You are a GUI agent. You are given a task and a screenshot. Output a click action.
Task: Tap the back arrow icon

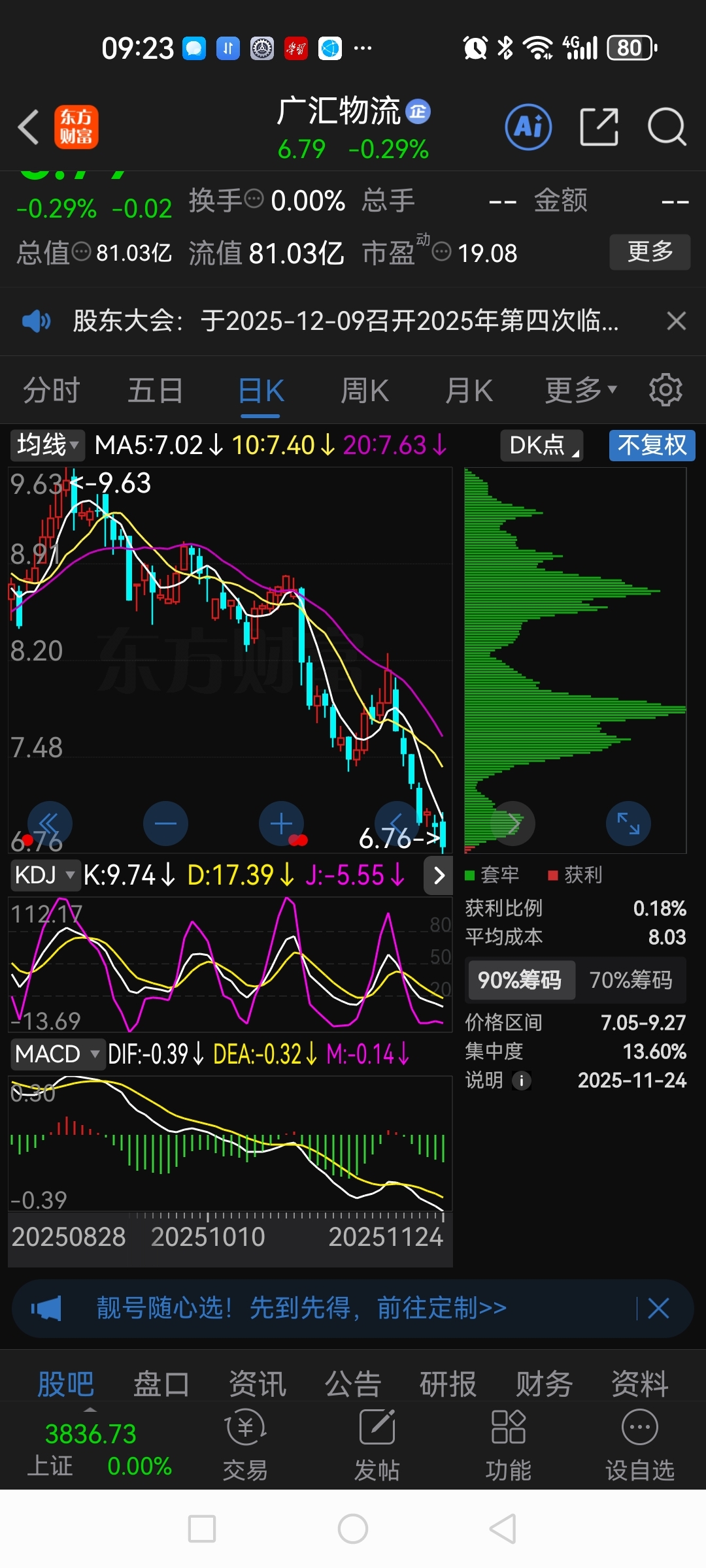click(x=28, y=127)
